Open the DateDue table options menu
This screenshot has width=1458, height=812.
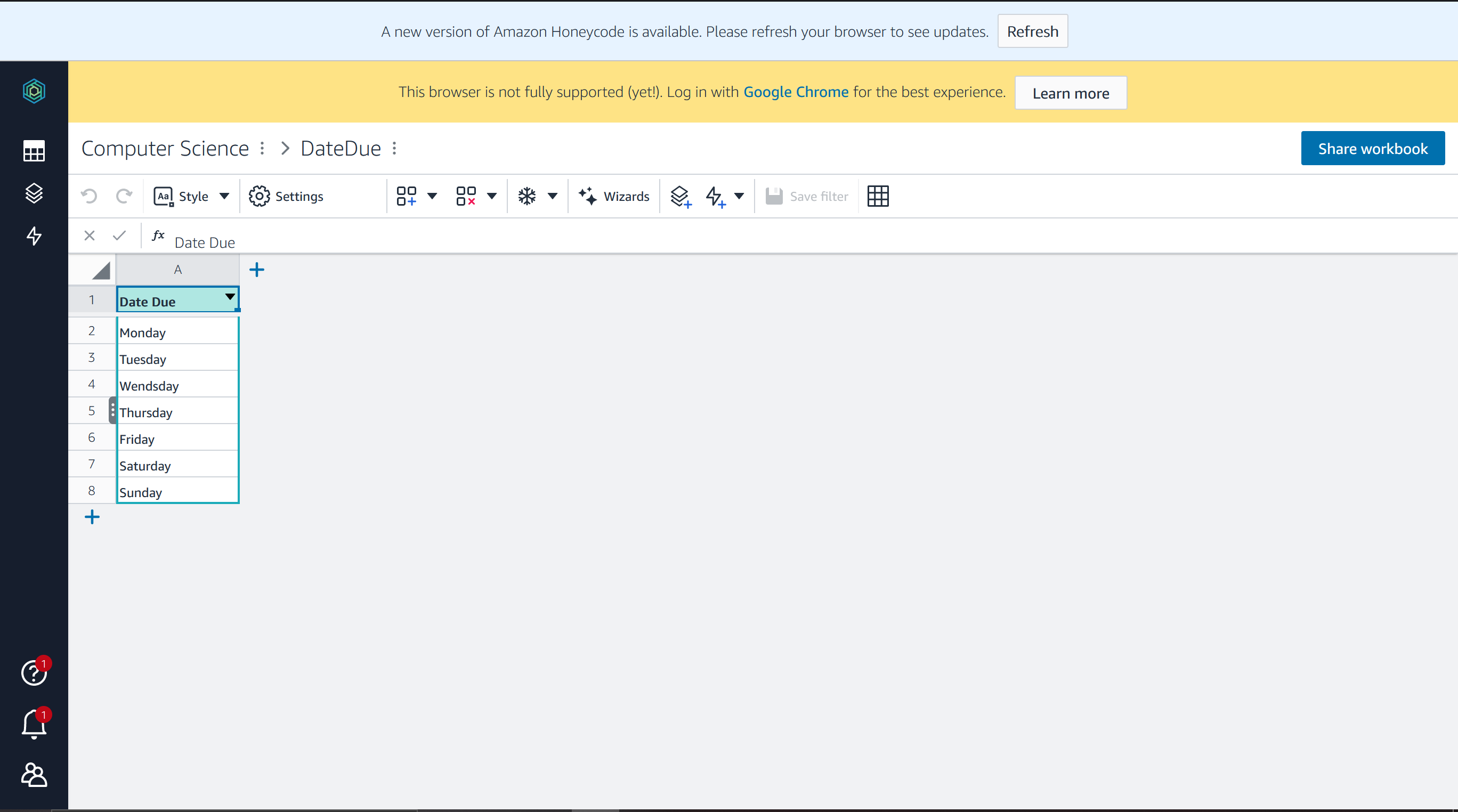394,148
